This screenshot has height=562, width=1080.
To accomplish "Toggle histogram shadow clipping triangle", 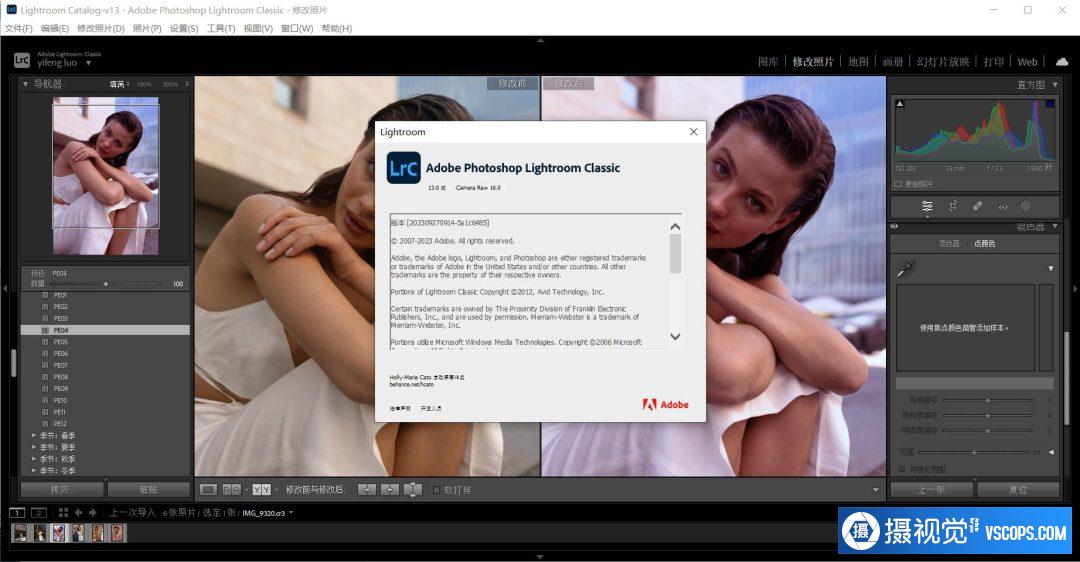I will 900,104.
